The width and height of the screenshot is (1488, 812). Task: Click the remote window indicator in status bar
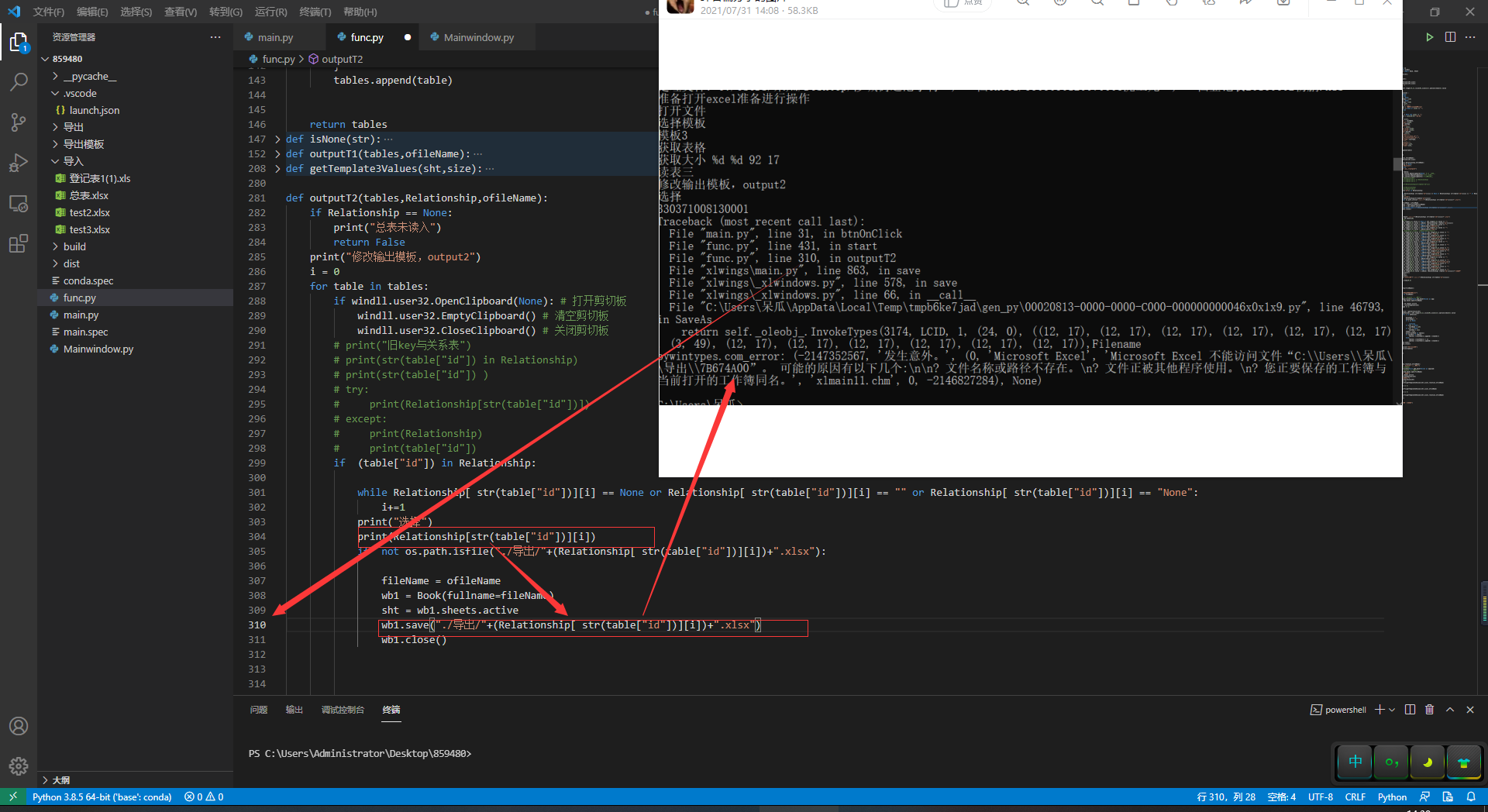point(13,797)
